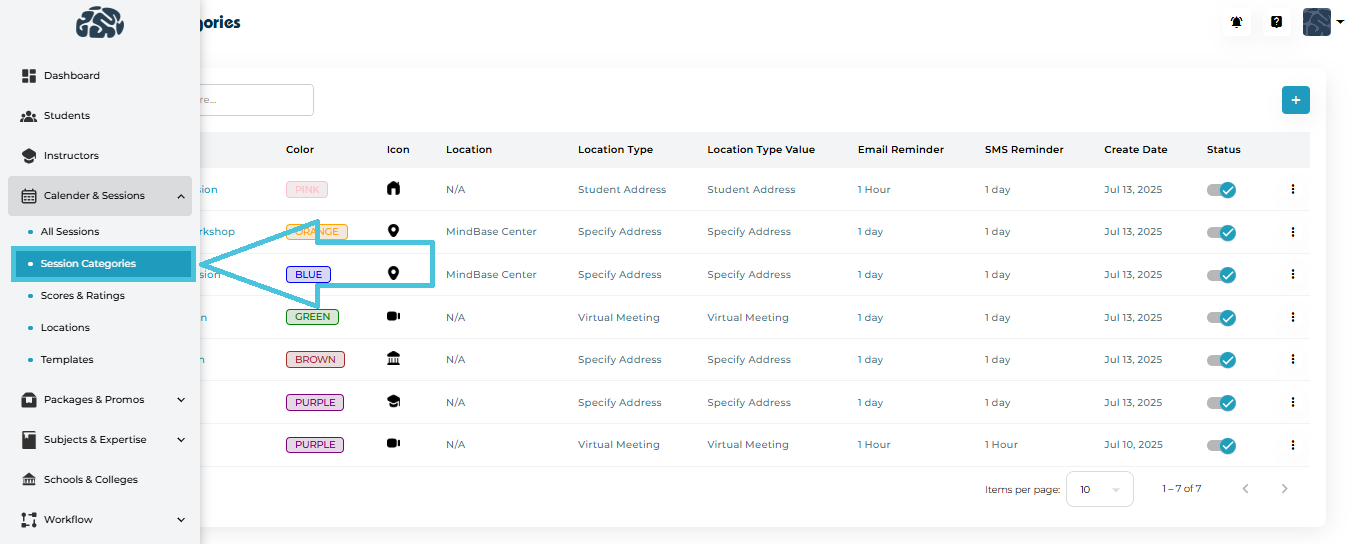
Task: Click the Locations sidebar link
Action: pyautogui.click(x=65, y=328)
